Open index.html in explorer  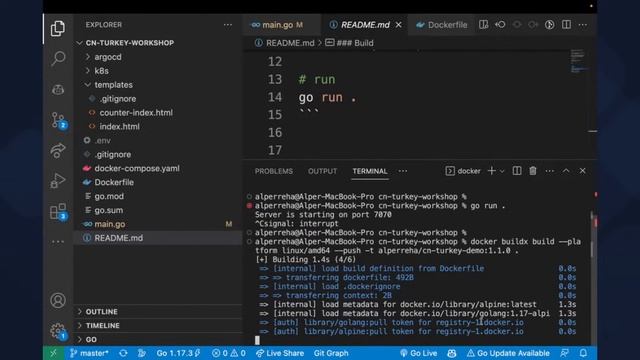[119, 127]
